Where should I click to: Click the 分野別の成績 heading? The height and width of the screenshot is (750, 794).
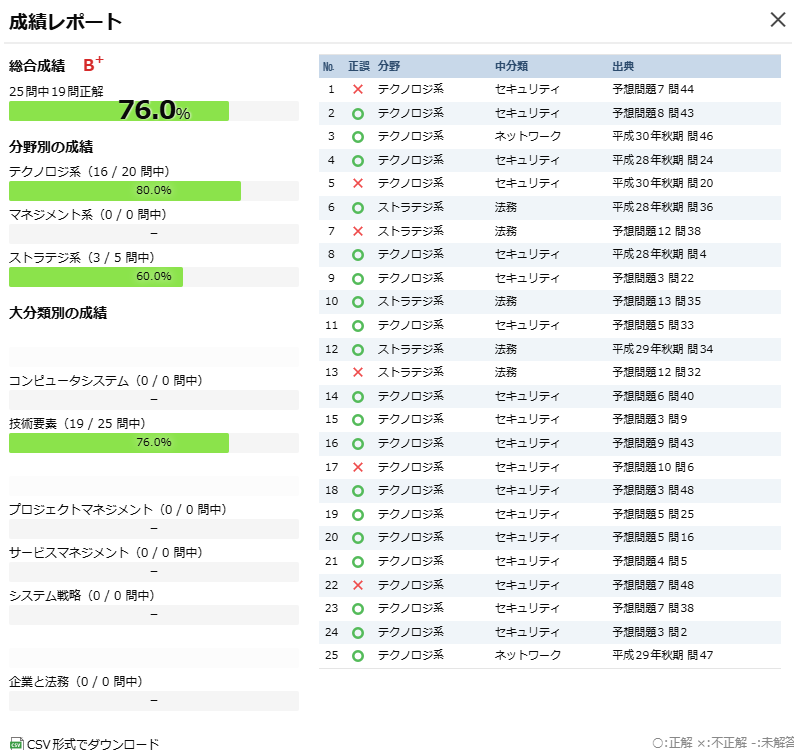(51, 147)
